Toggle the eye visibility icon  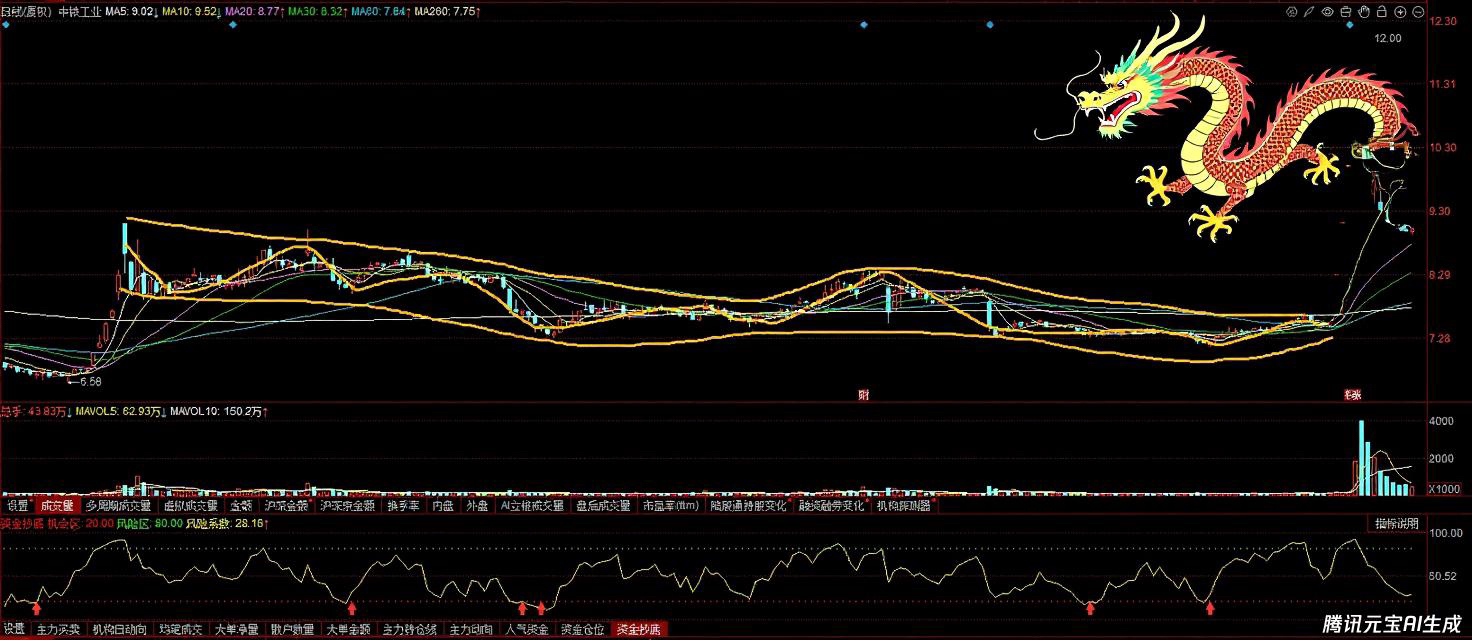(1328, 12)
